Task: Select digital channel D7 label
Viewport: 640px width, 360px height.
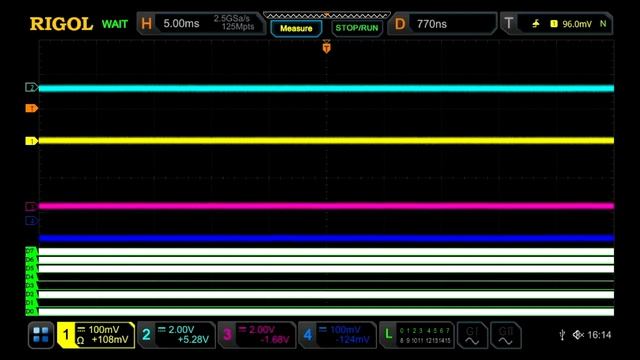Action: click(x=31, y=251)
